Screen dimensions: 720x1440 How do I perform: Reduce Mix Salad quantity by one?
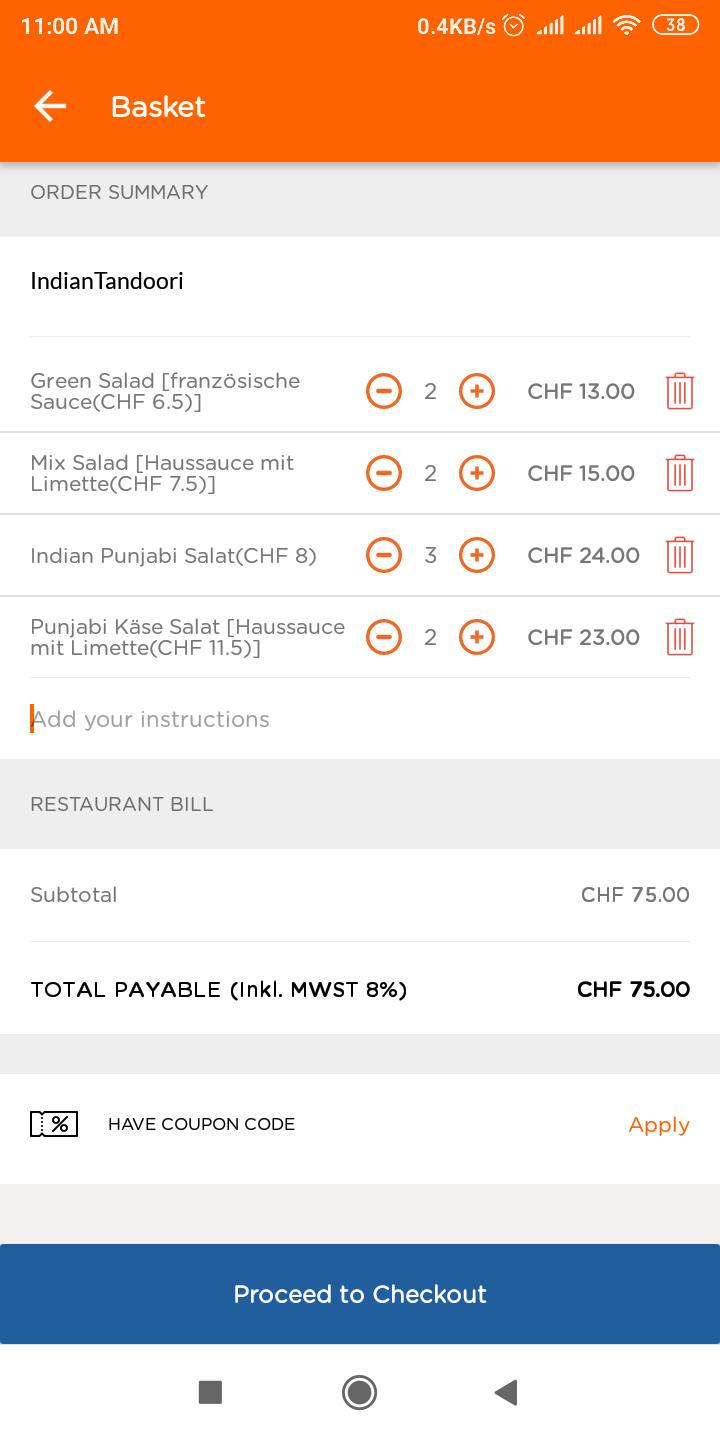click(384, 473)
